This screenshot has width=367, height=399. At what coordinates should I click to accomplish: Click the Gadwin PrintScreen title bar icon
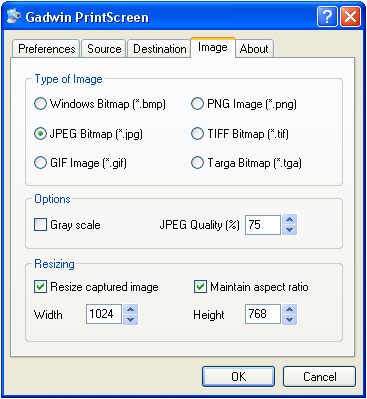point(14,16)
